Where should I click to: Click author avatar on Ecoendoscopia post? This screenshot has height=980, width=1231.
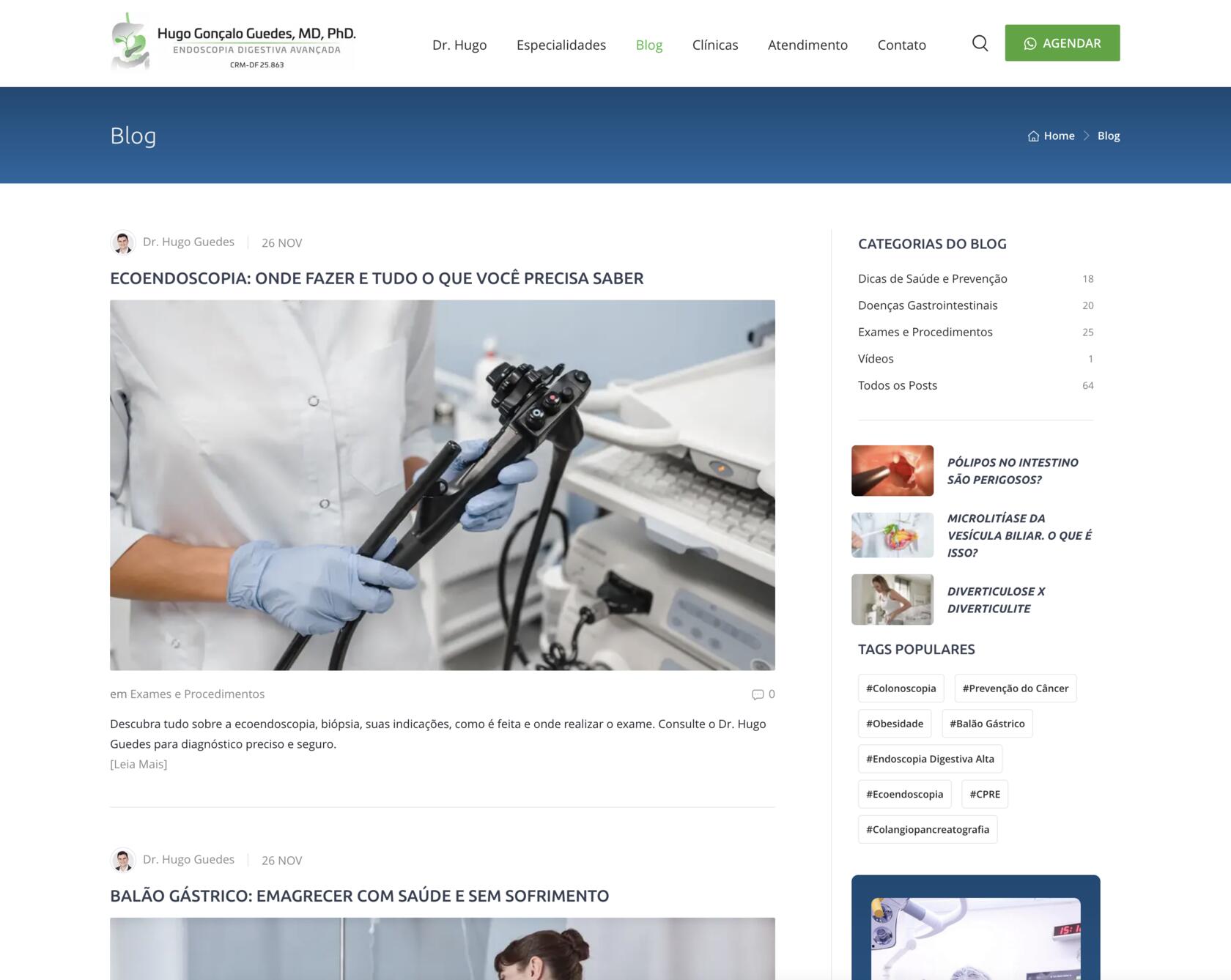(x=123, y=242)
